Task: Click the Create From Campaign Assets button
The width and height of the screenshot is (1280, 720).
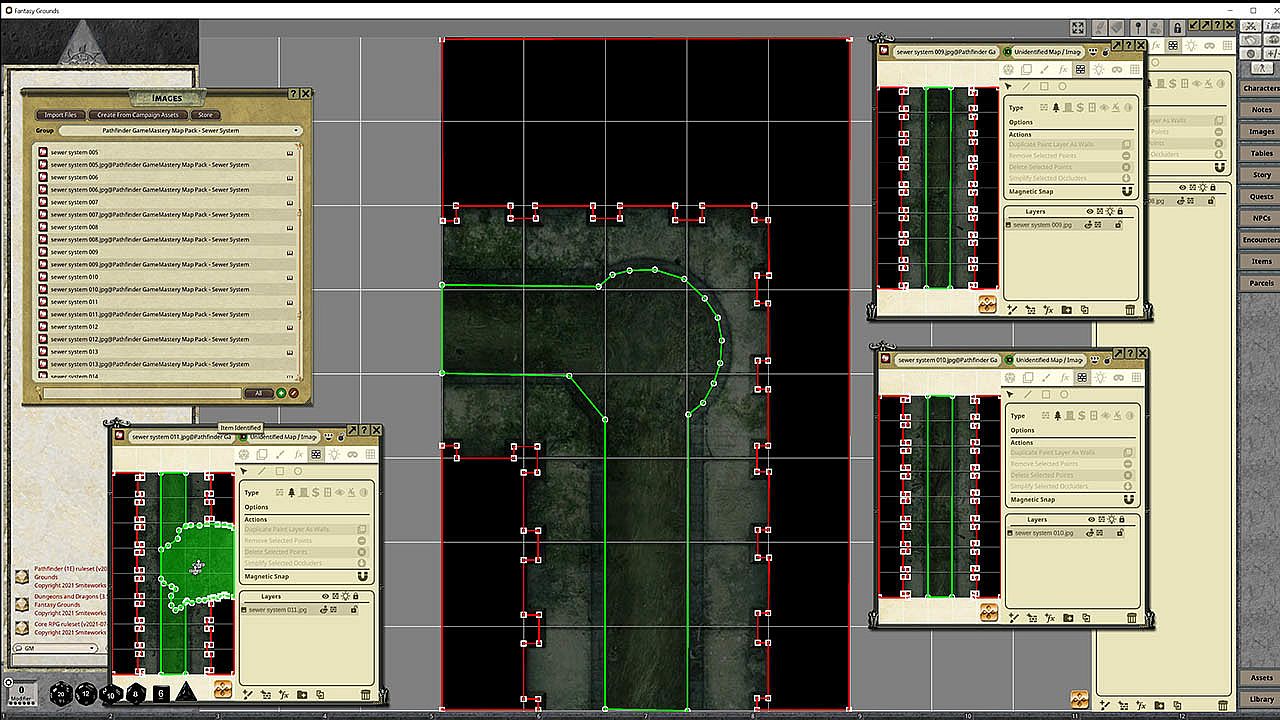Action: pos(138,115)
